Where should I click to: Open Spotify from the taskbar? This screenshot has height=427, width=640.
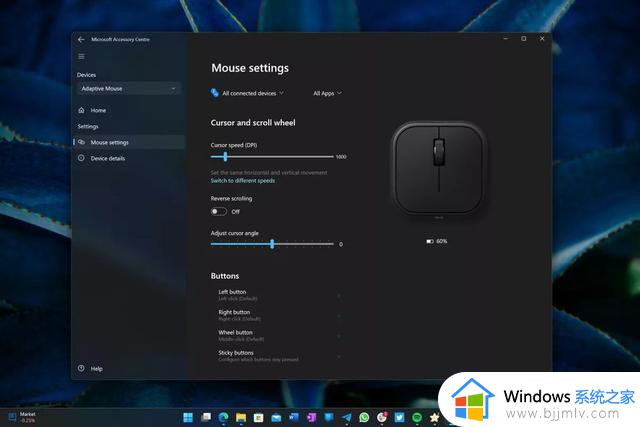(417, 417)
